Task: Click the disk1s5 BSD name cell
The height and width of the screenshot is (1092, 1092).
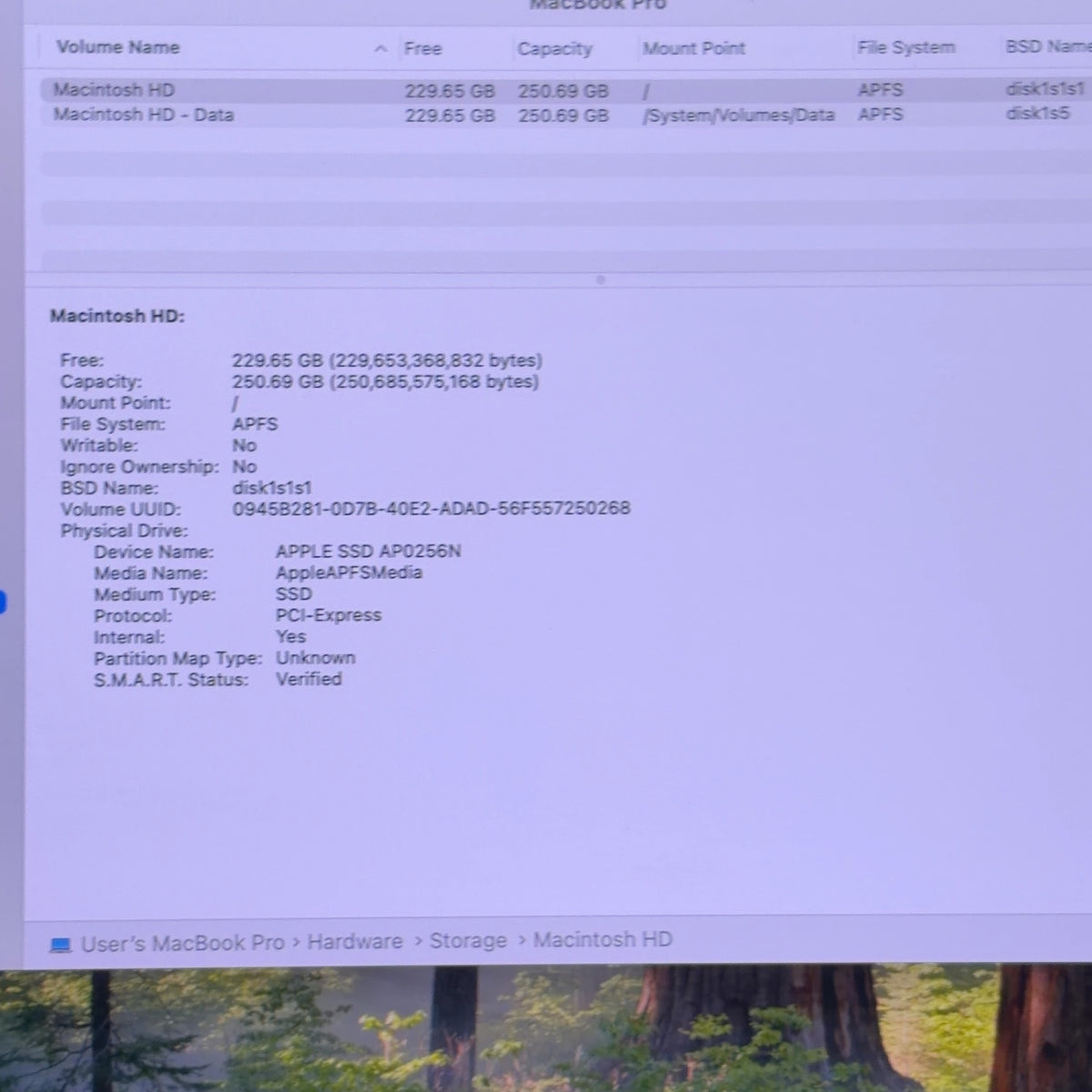Action: point(1037,114)
